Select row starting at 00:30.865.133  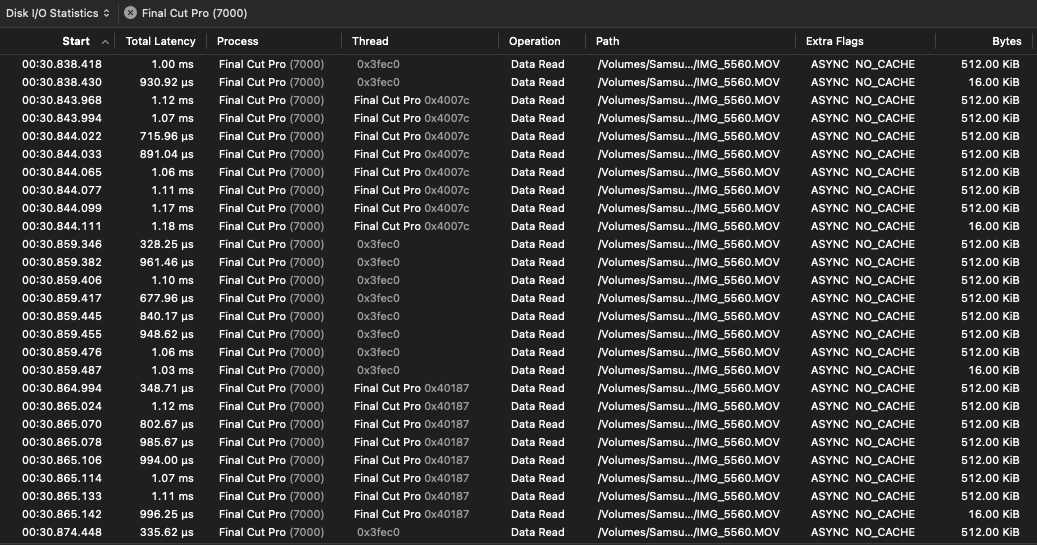click(x=518, y=496)
